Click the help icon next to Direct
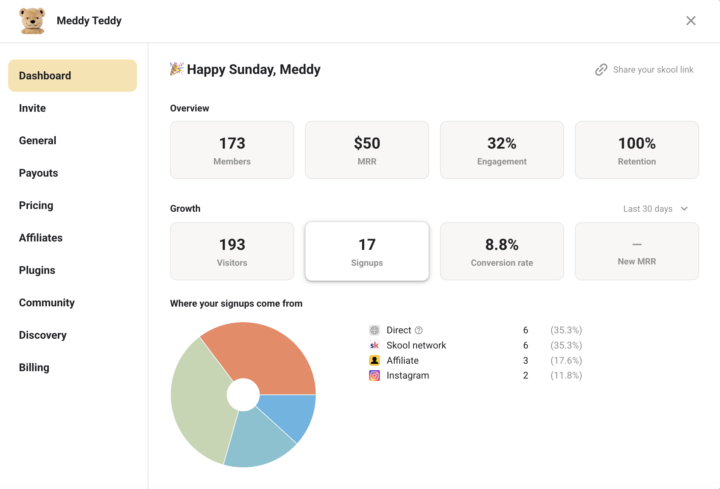Image resolution: width=720 pixels, height=489 pixels. point(419,330)
